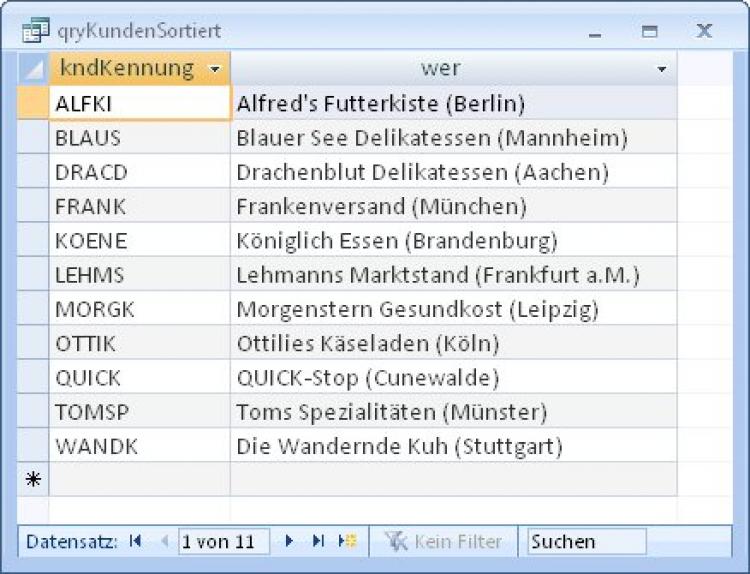The width and height of the screenshot is (750, 574).
Task: Open the kndKennung column dropdown arrow
Action: (x=214, y=69)
